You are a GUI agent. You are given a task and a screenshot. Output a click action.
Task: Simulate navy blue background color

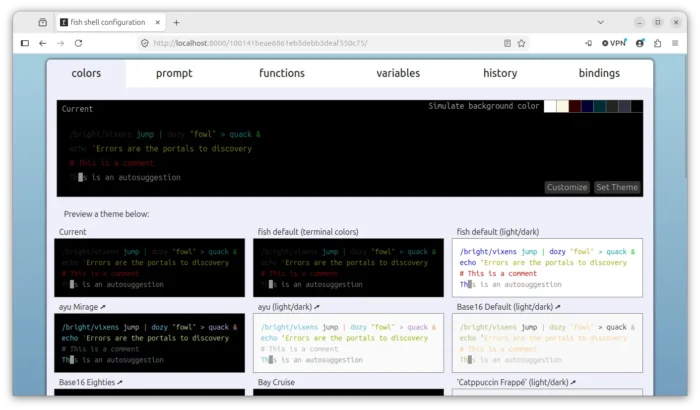587,106
